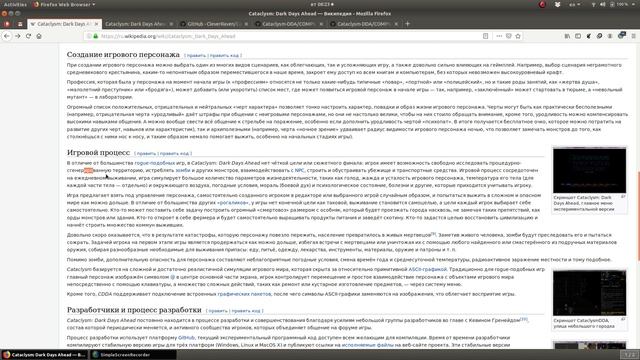Screen dimensions: 640x360
Task: Open Activities overview
Action: (15, 4)
